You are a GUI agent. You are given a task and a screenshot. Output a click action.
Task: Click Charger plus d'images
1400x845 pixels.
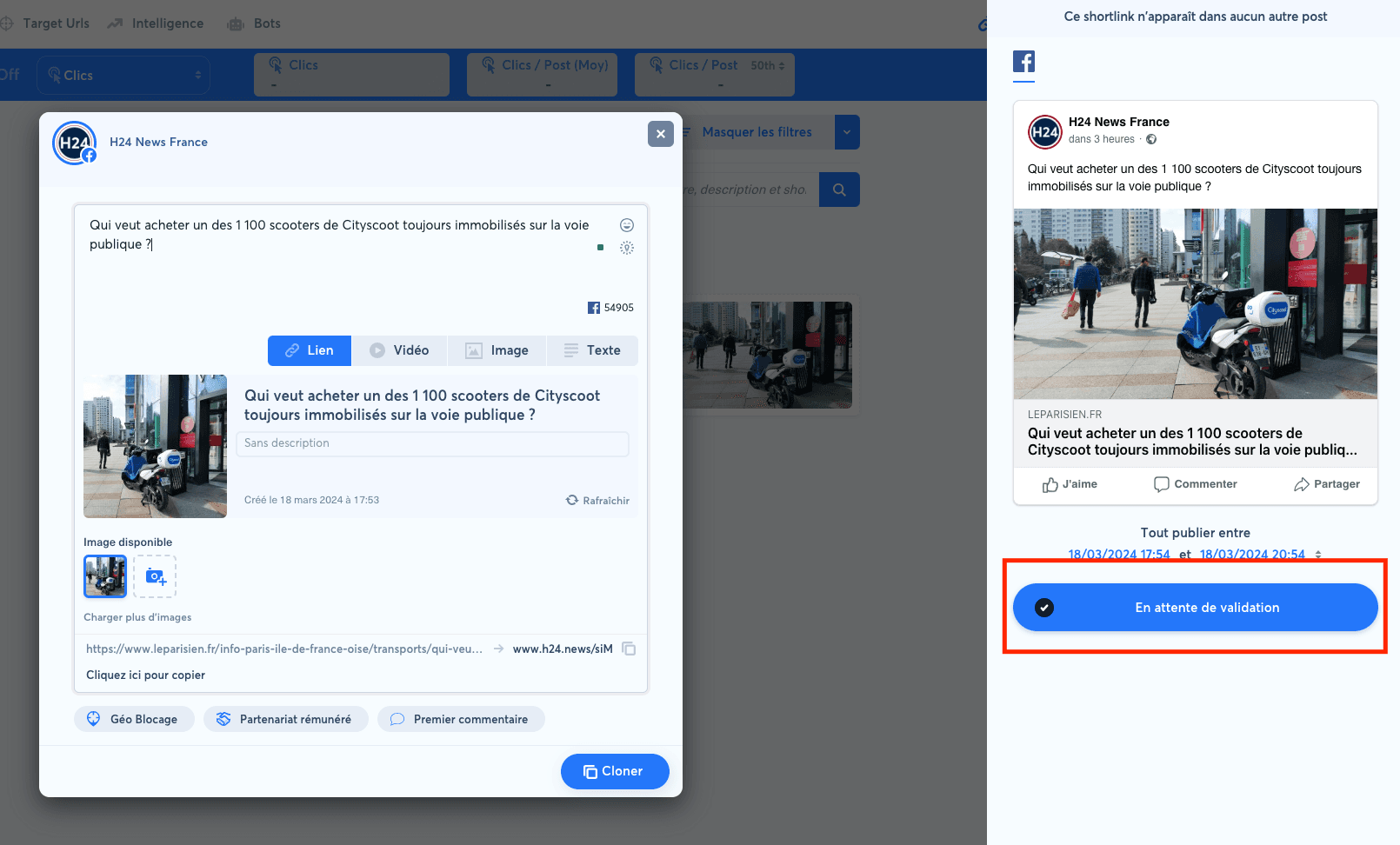click(137, 617)
